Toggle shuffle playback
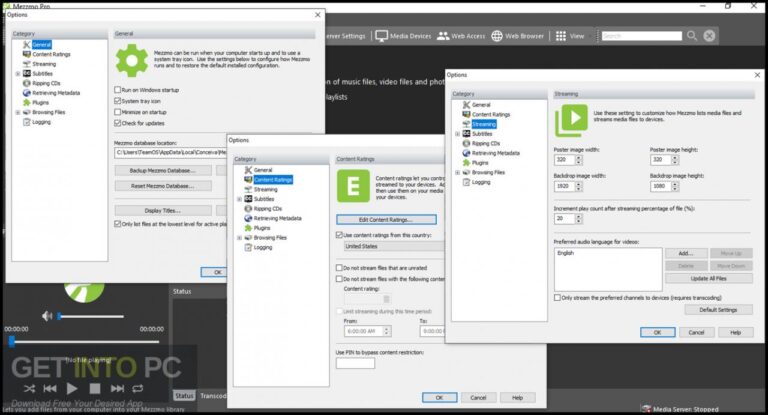Screen dimensions: 768x415 tap(29, 389)
